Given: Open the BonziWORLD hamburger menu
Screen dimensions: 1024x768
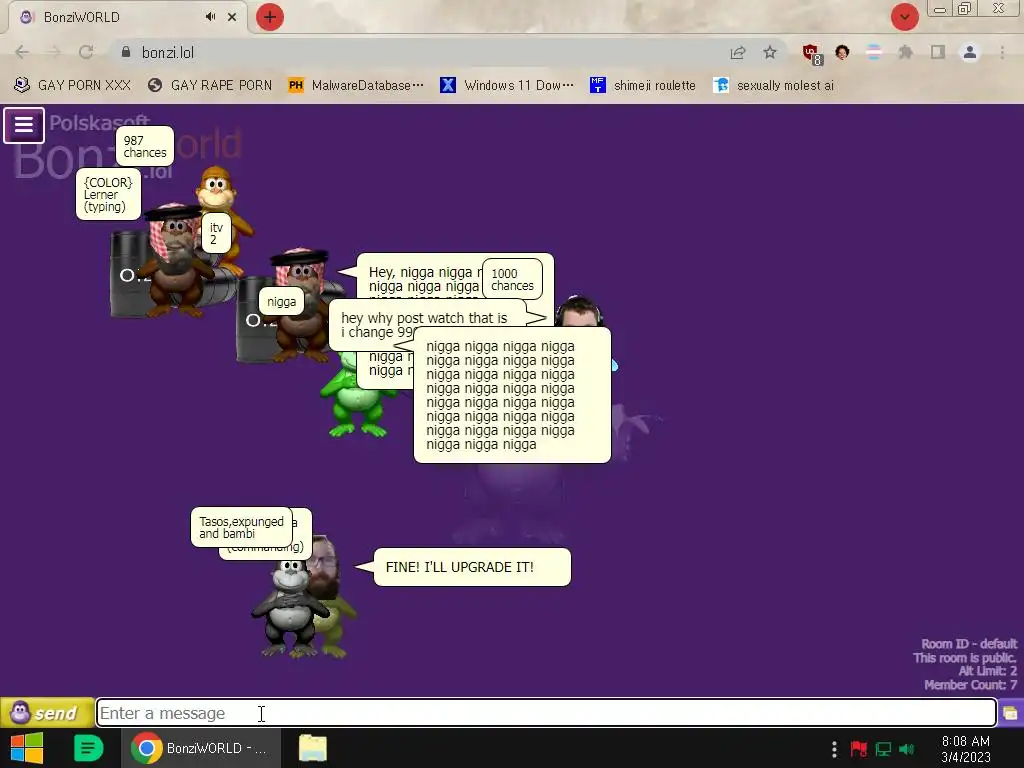Looking at the screenshot, I should pos(24,125).
